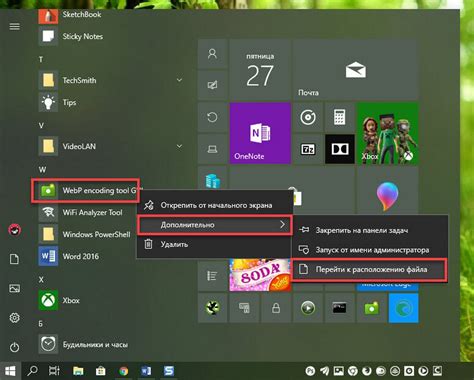Choose Перейти к расположению файла
This screenshot has width=474, height=380.
[x=369, y=269]
